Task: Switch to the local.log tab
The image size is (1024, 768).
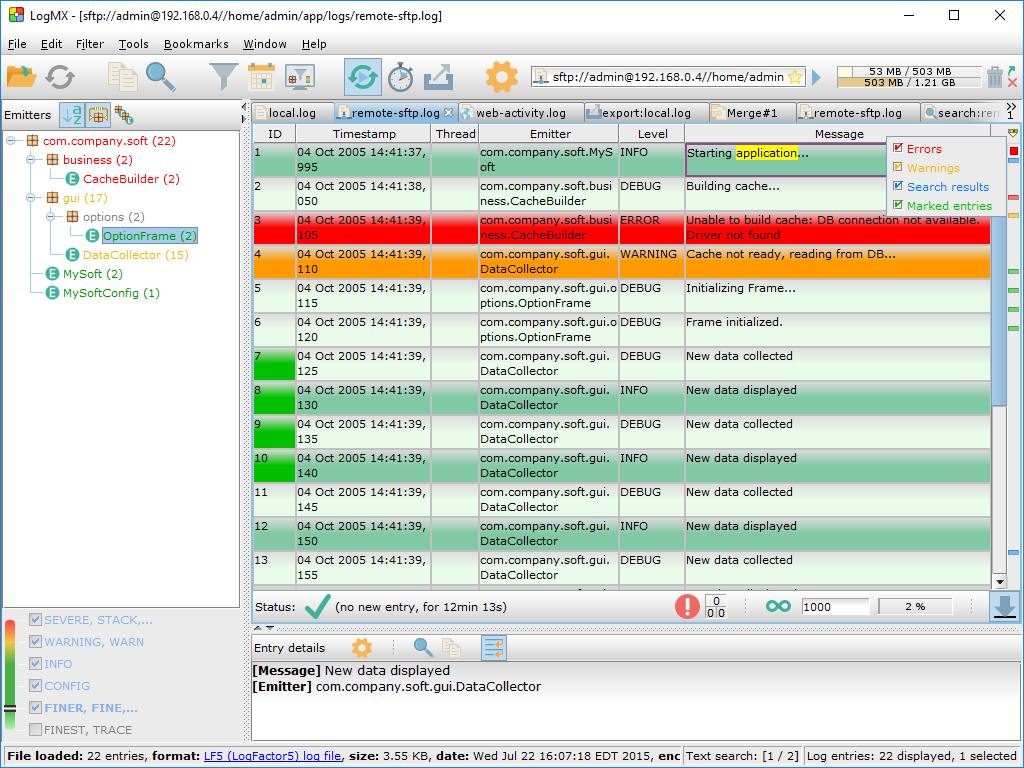Action: tap(293, 113)
